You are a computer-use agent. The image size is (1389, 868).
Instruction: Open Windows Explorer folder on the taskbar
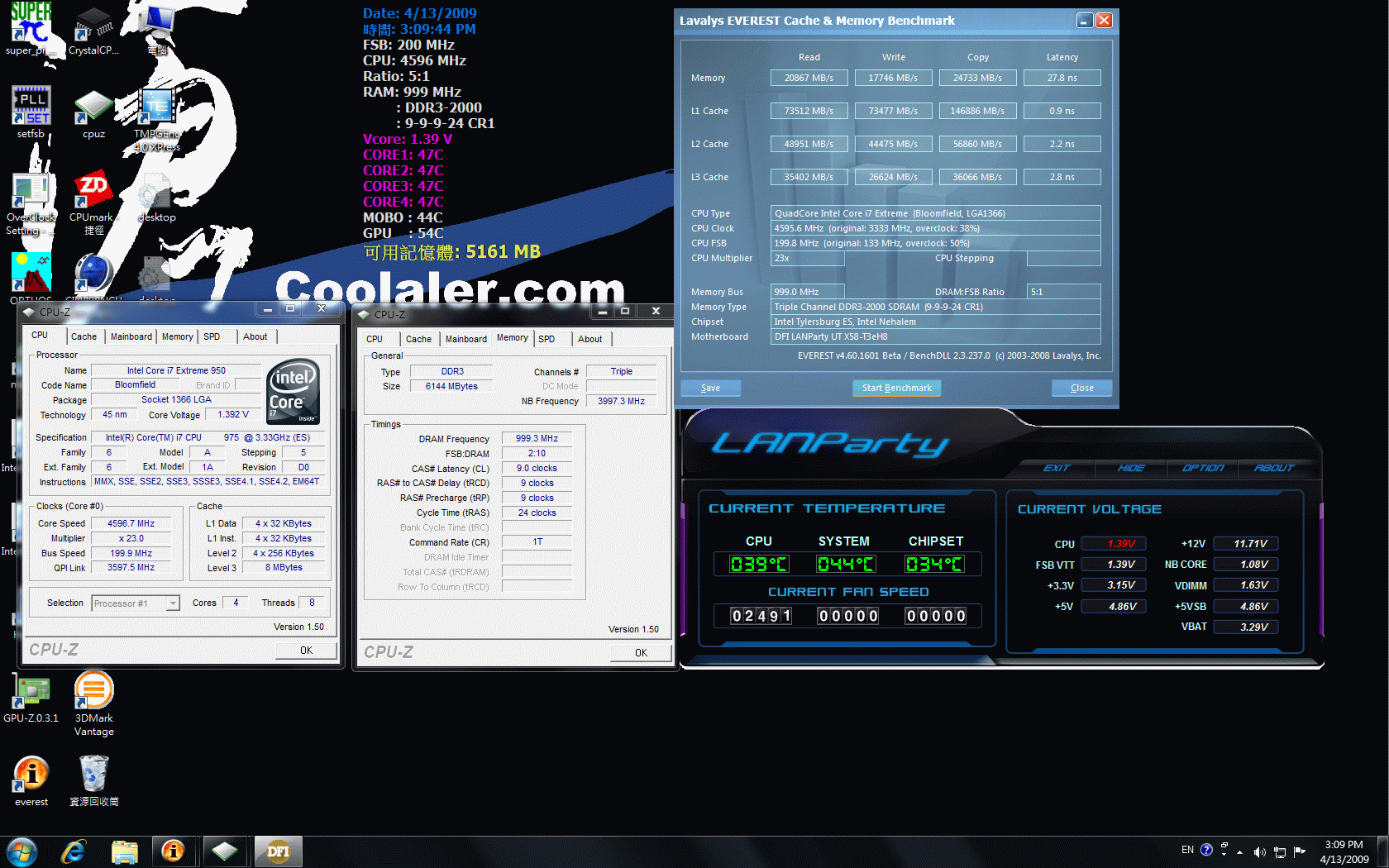124,851
